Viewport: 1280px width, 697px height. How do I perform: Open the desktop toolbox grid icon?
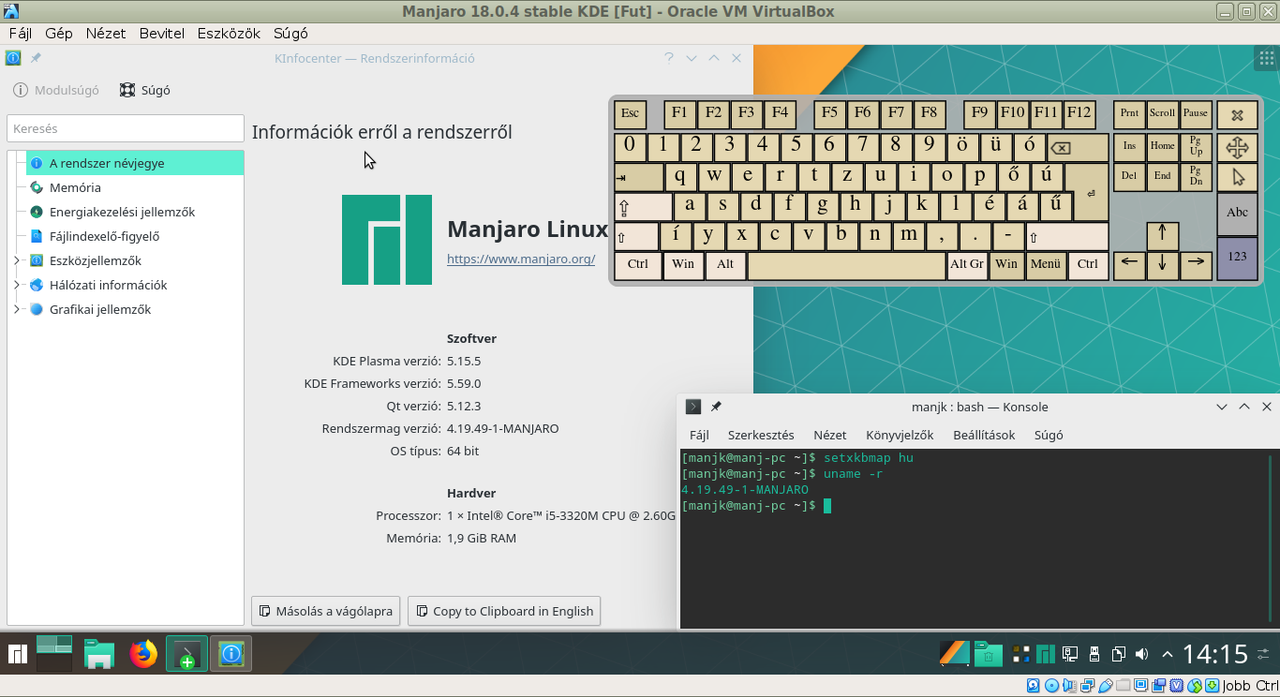coord(1266,59)
